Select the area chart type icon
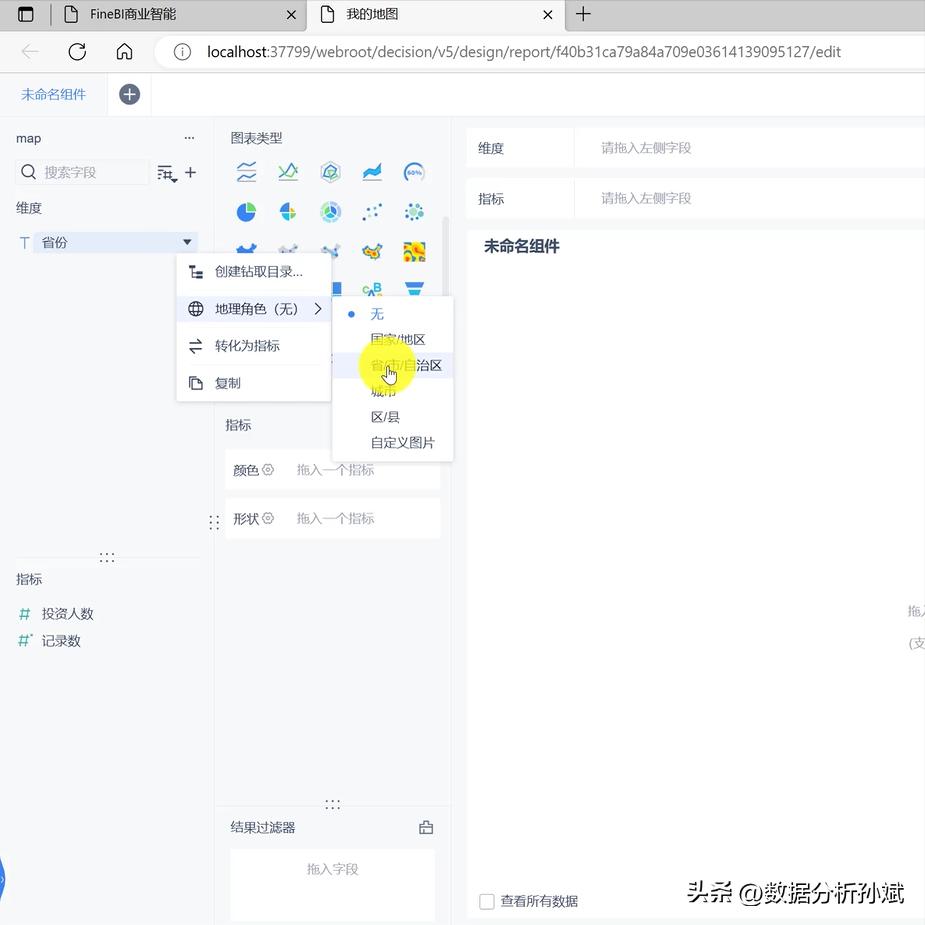This screenshot has height=925, width=925. click(372, 171)
